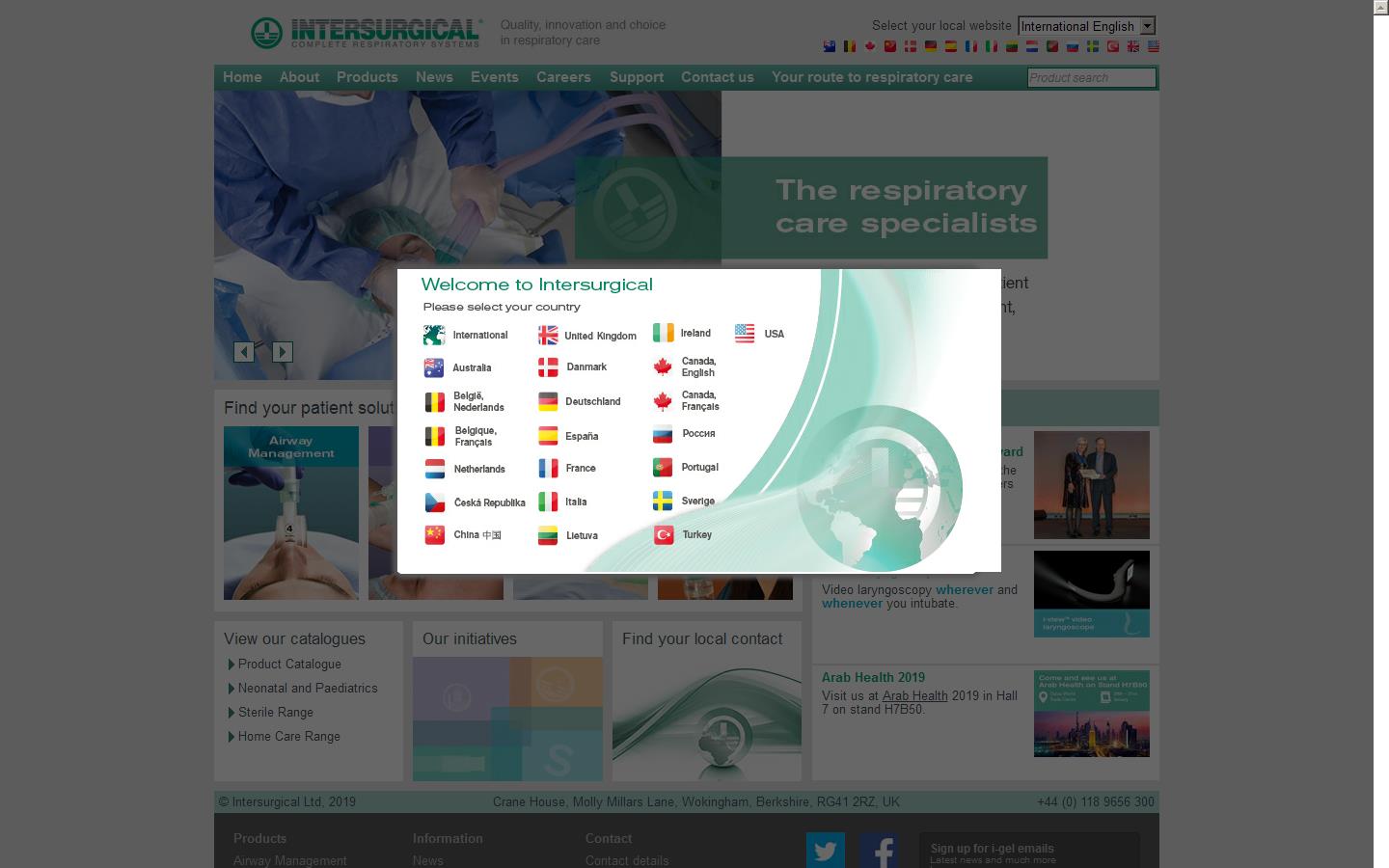Image resolution: width=1389 pixels, height=868 pixels.
Task: Open the Products menu
Action: click(368, 77)
